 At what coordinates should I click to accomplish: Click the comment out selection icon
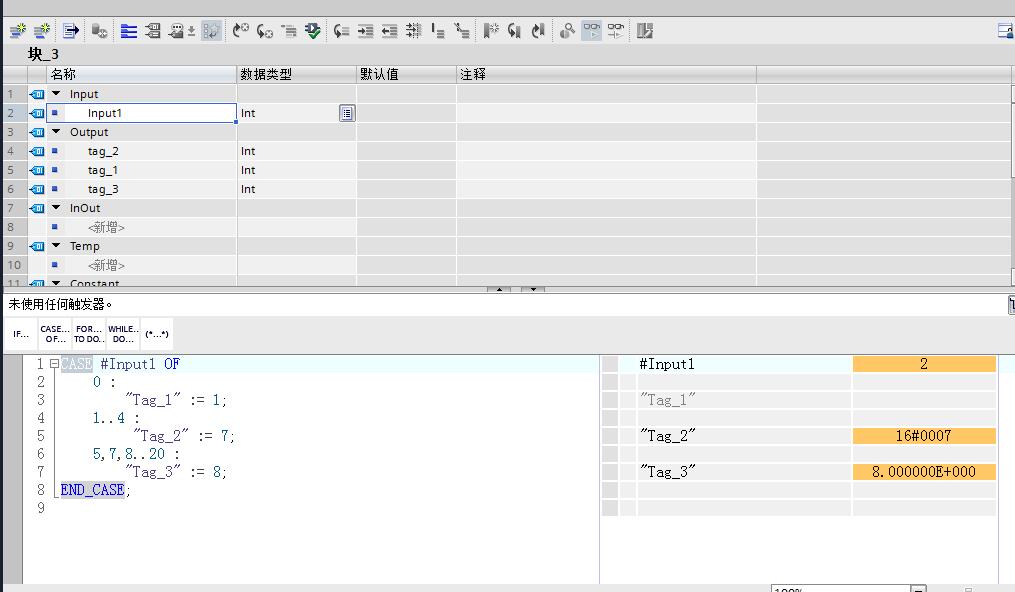click(438, 30)
